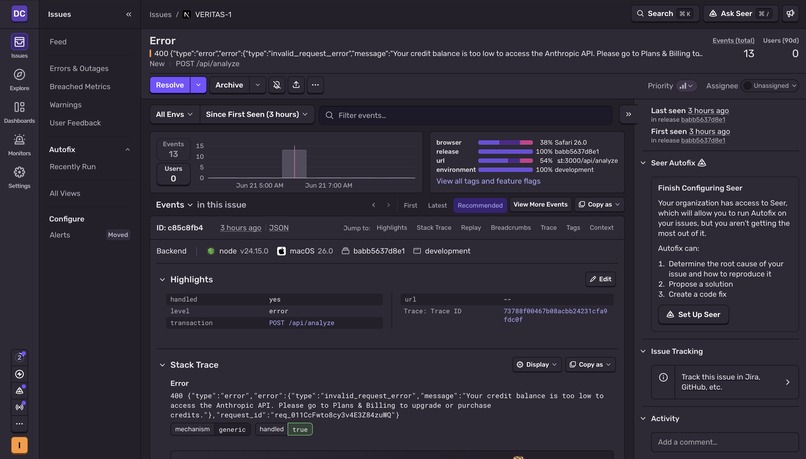Click the Seer Autofix triangle icon
Screen dimensions: 806x459
[702, 163]
